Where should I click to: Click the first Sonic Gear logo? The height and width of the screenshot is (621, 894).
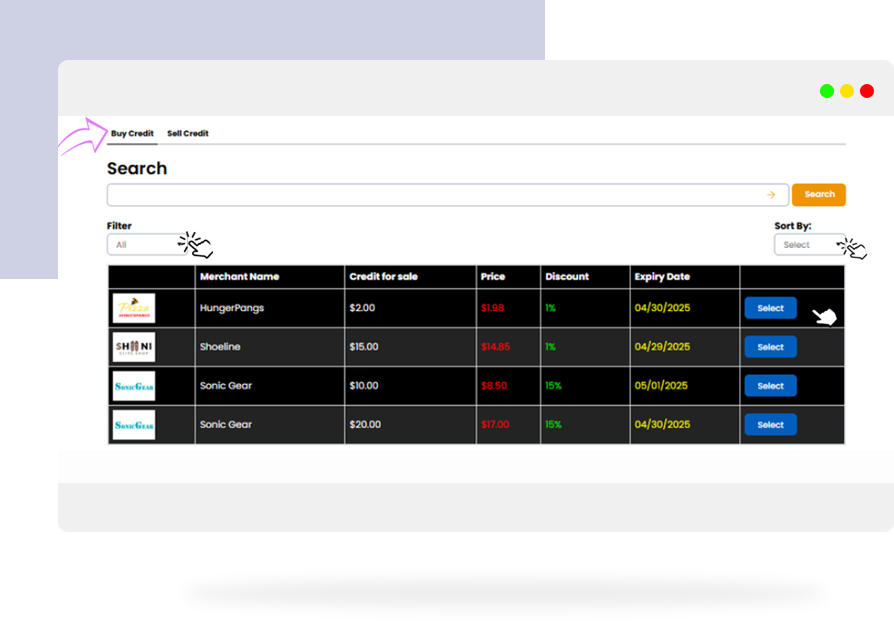tap(134, 386)
